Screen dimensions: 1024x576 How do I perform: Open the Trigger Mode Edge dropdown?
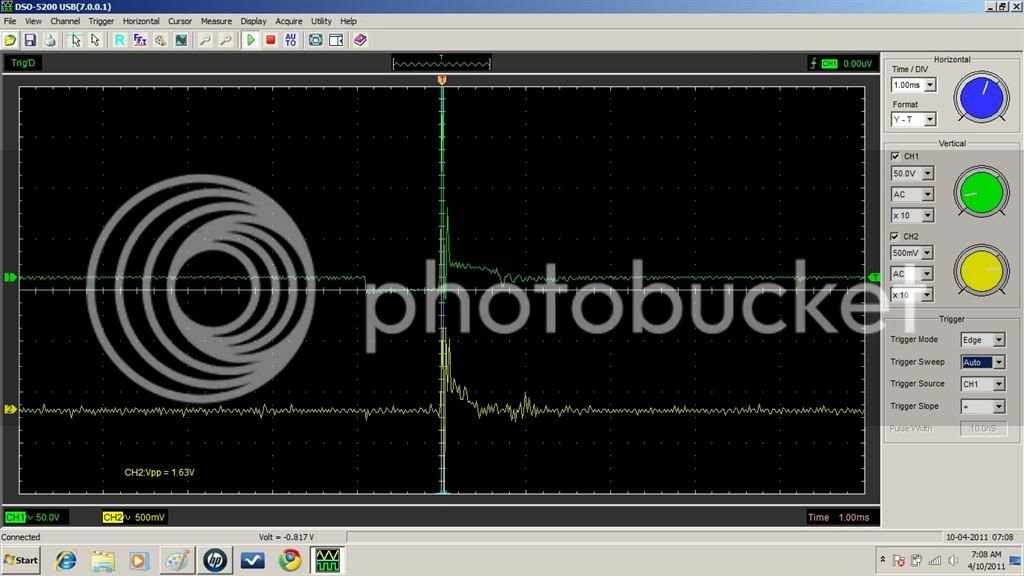pos(999,340)
